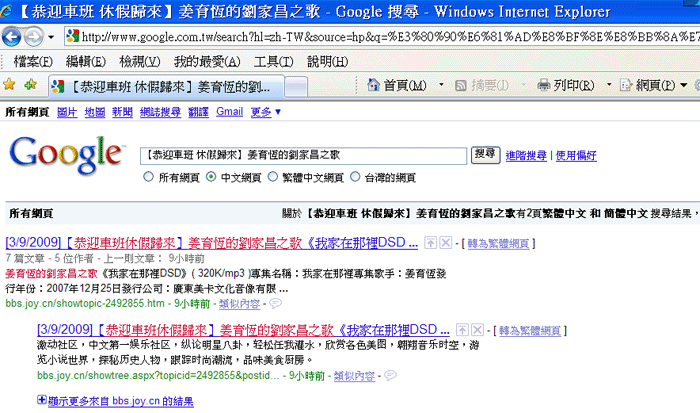Image resolution: width=700 pixels, height=413 pixels.
Task: Click 顯示更多來自 bbs.joy.cn 的結果 link
Action: coord(121,401)
